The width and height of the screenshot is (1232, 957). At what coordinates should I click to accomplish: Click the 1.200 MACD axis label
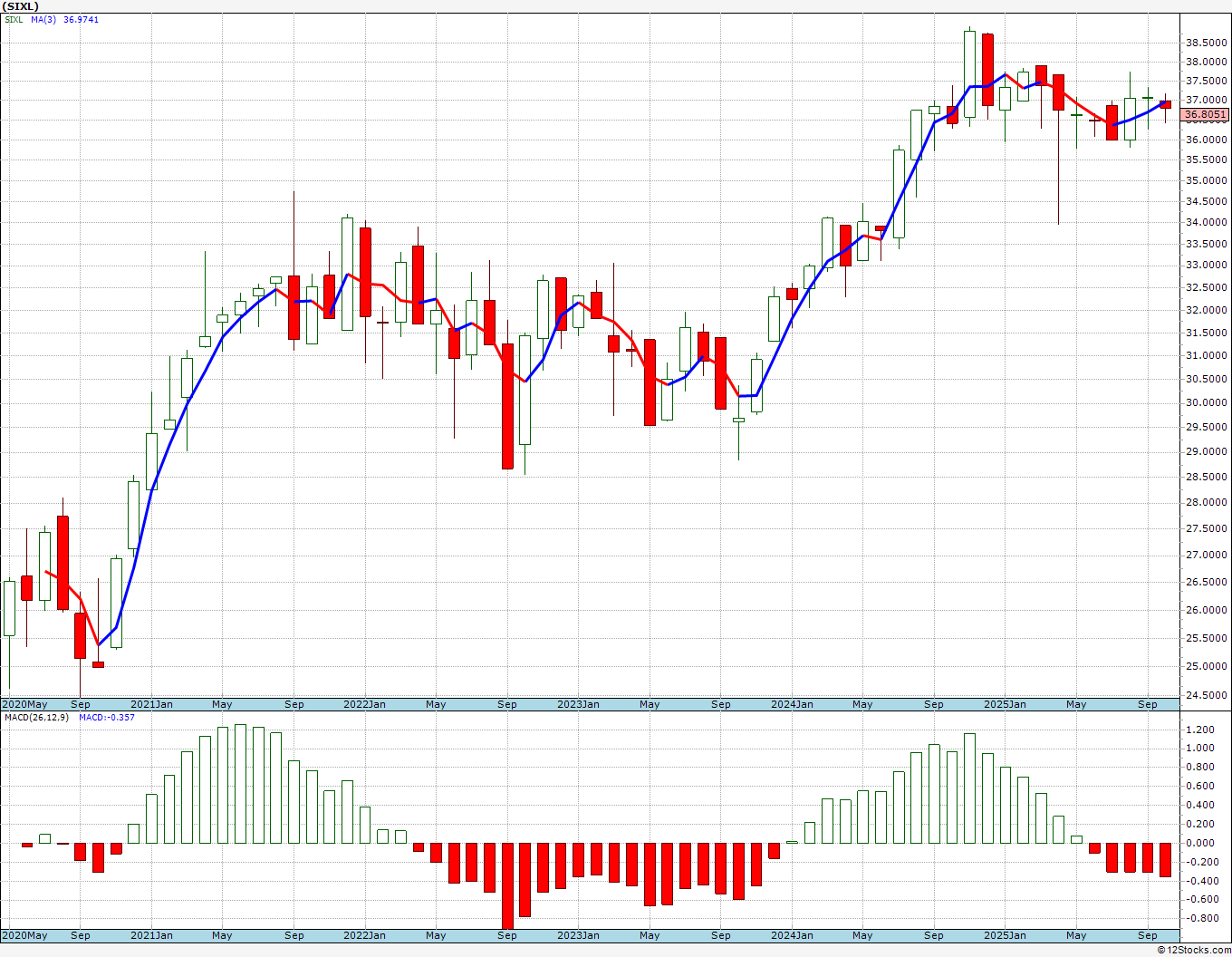pyautogui.click(x=1199, y=730)
